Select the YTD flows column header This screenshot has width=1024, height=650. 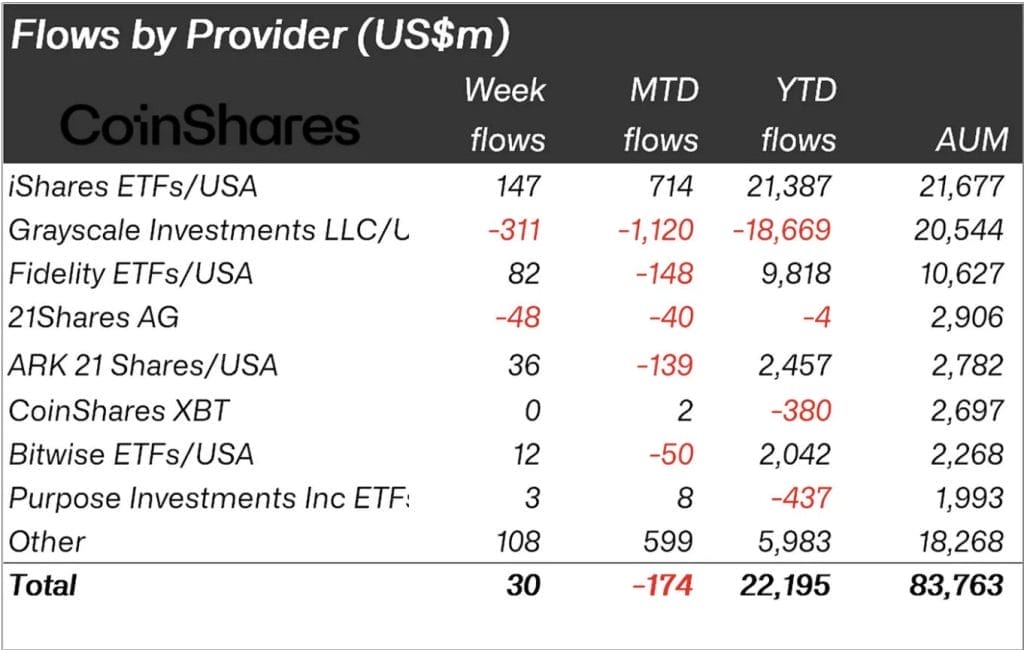click(x=797, y=114)
